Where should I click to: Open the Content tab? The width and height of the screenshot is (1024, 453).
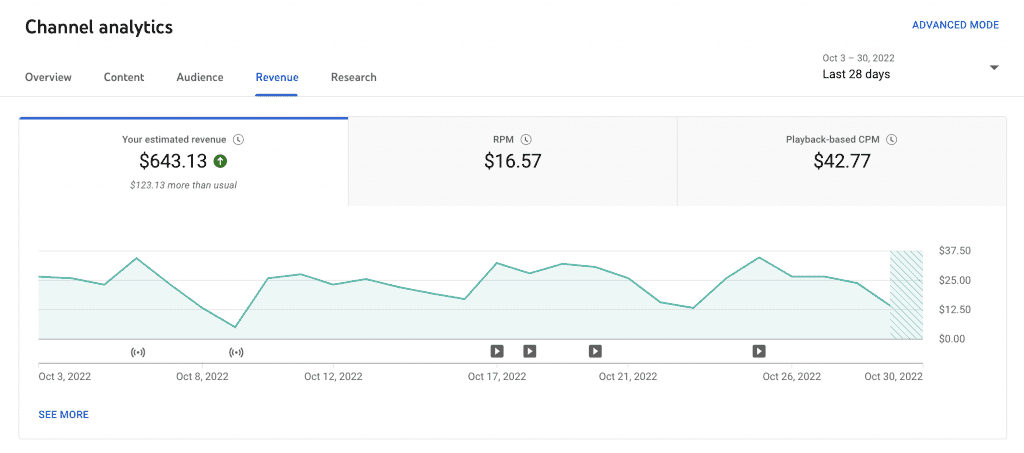pyautogui.click(x=124, y=77)
